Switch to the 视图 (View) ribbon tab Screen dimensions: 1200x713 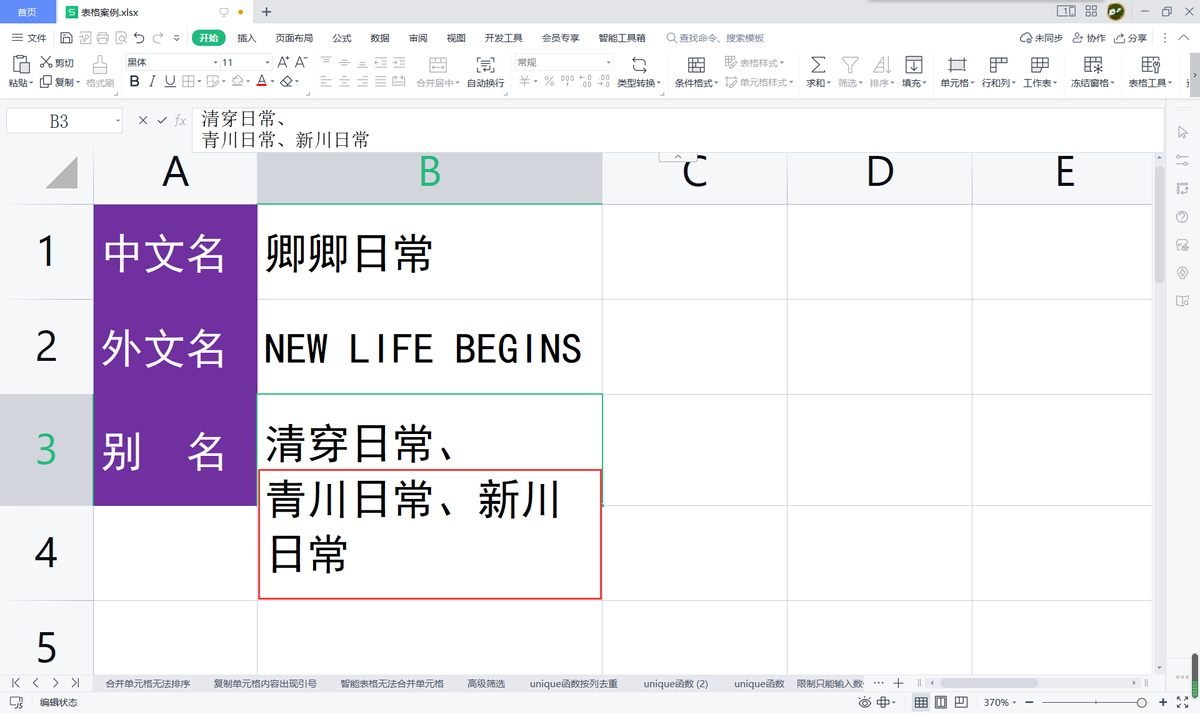[456, 38]
